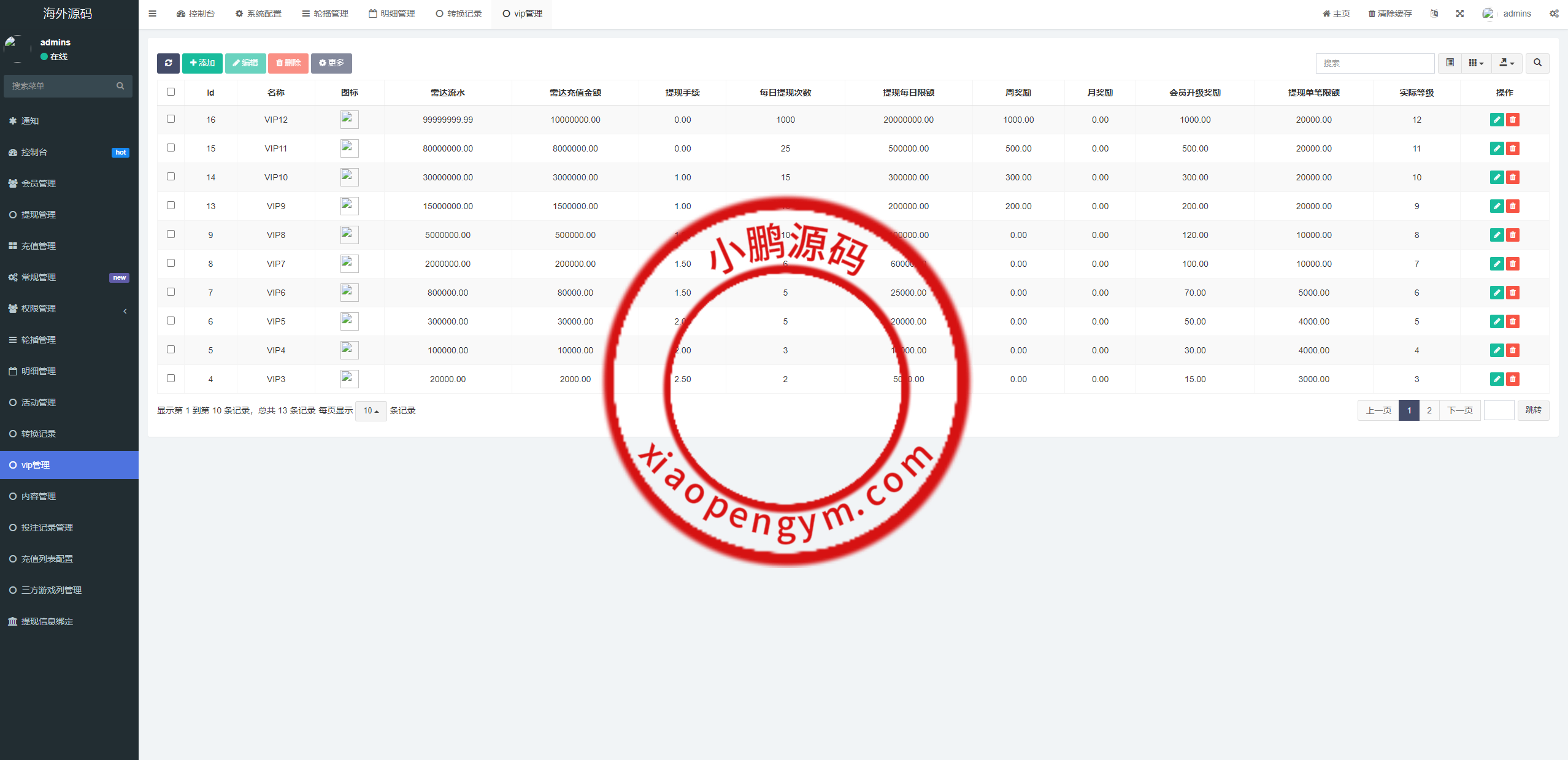Viewport: 1568px width, 760px height.
Task: Switch to the 系统配置 tab
Action: [258, 13]
